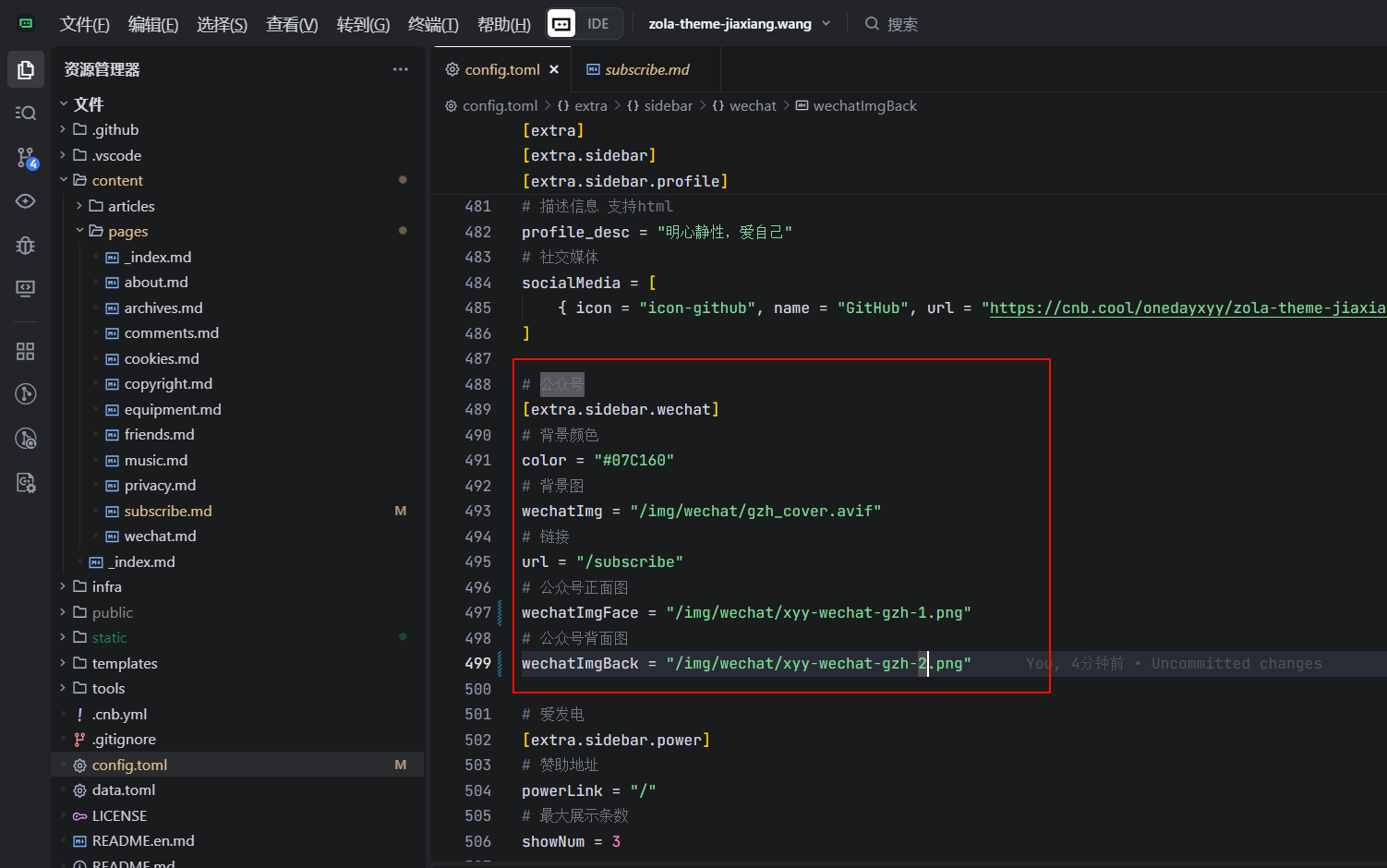Open the 文件(F) menu

click(x=85, y=24)
